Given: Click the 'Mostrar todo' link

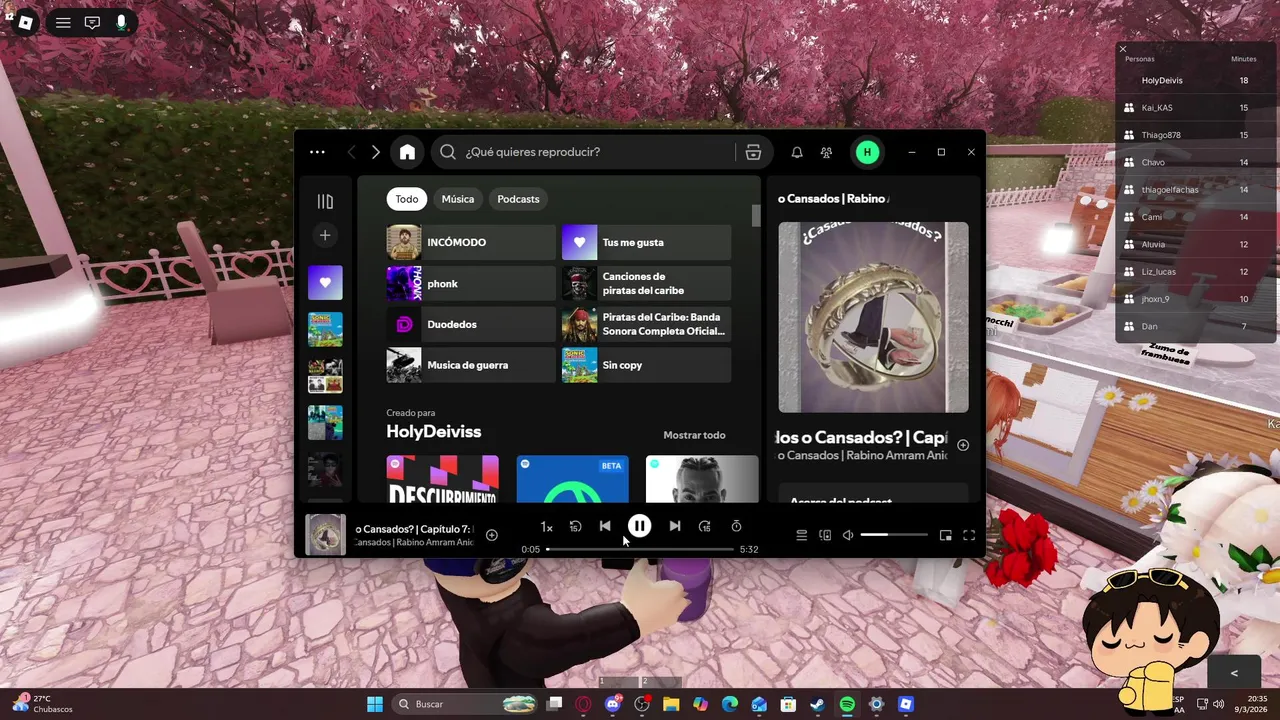Looking at the screenshot, I should tap(694, 435).
